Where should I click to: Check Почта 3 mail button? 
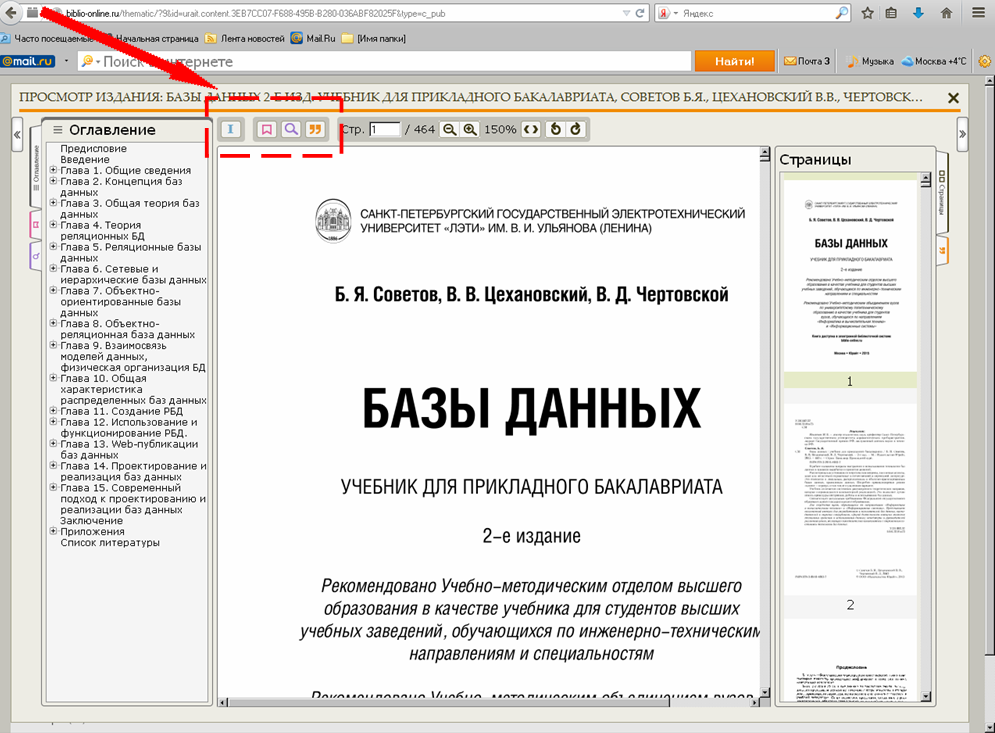(807, 62)
